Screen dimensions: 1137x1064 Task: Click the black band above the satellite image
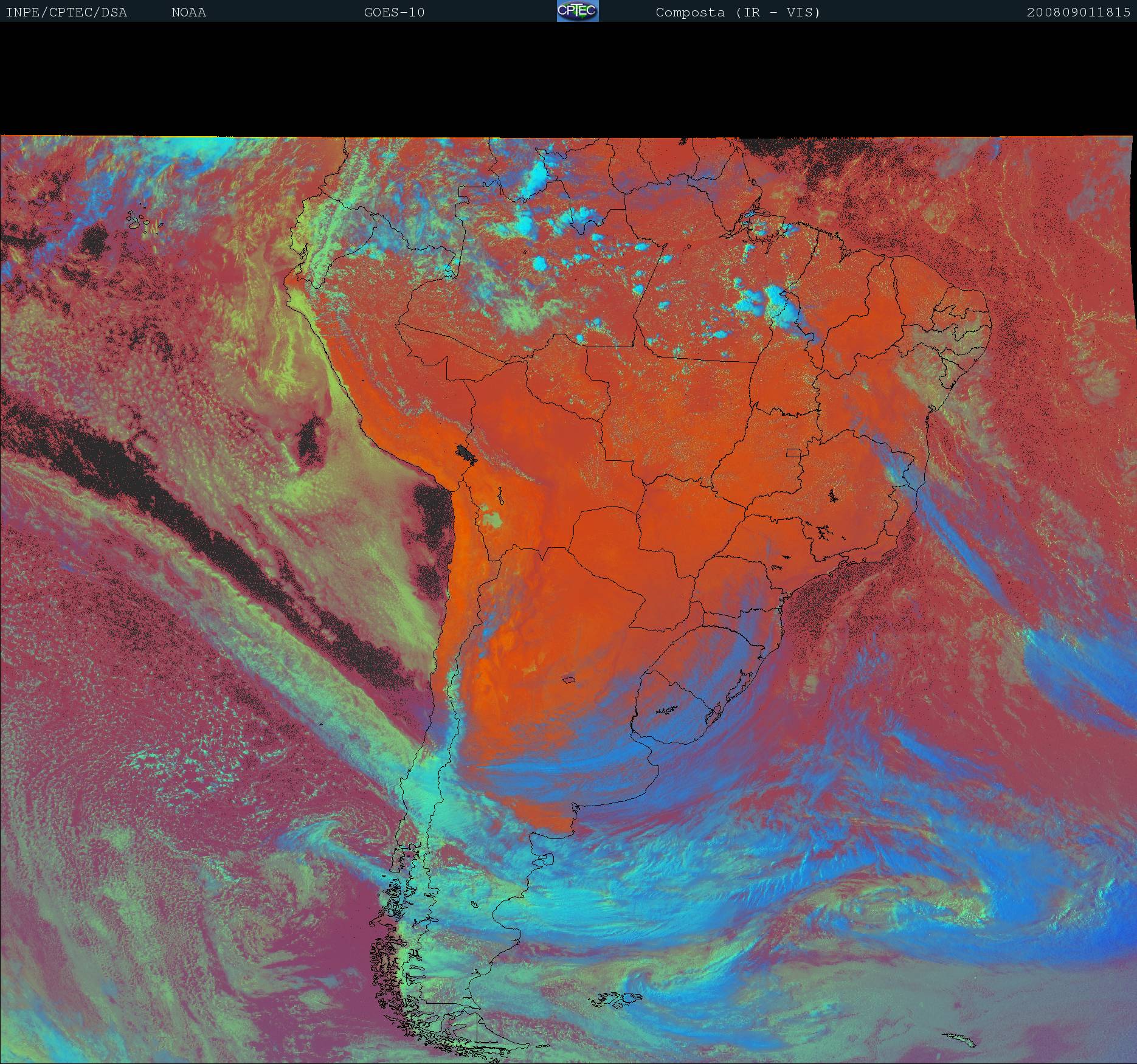point(568,79)
